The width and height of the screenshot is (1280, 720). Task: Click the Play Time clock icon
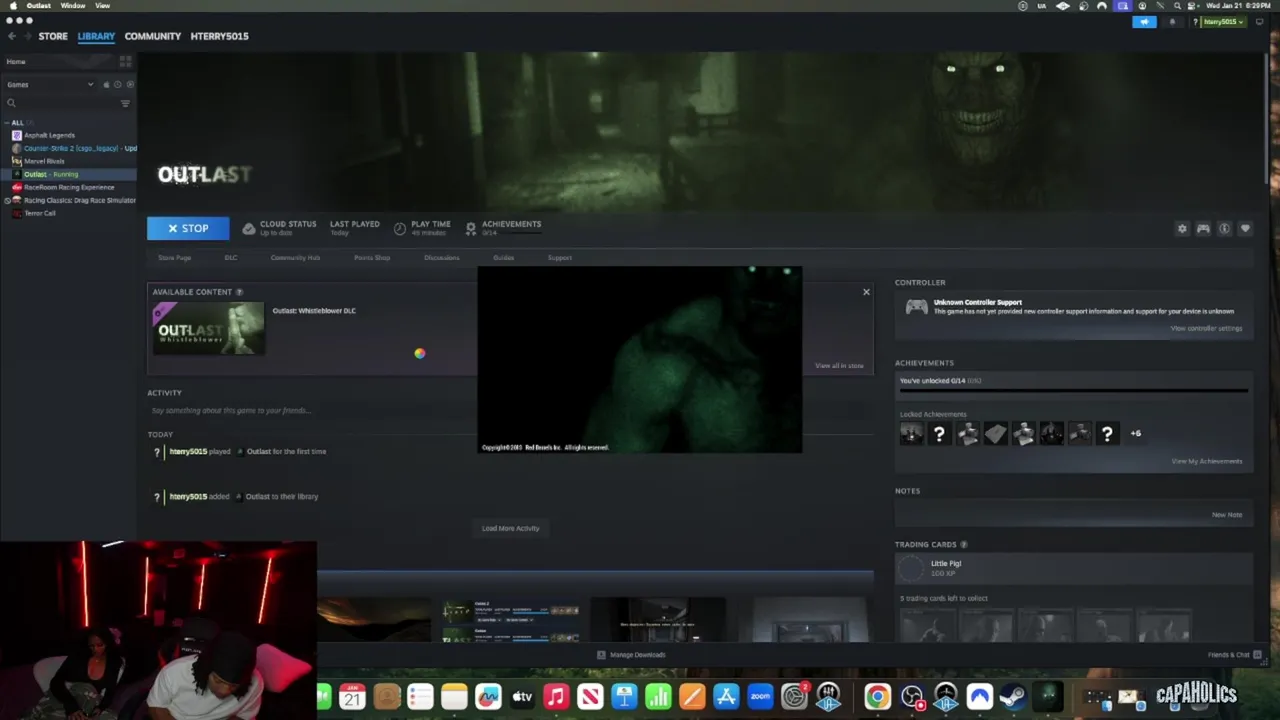pos(400,229)
